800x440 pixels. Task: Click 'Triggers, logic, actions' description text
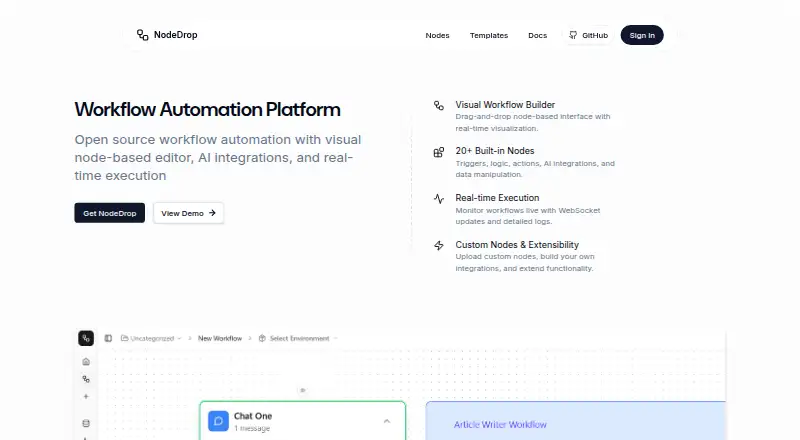(535, 169)
